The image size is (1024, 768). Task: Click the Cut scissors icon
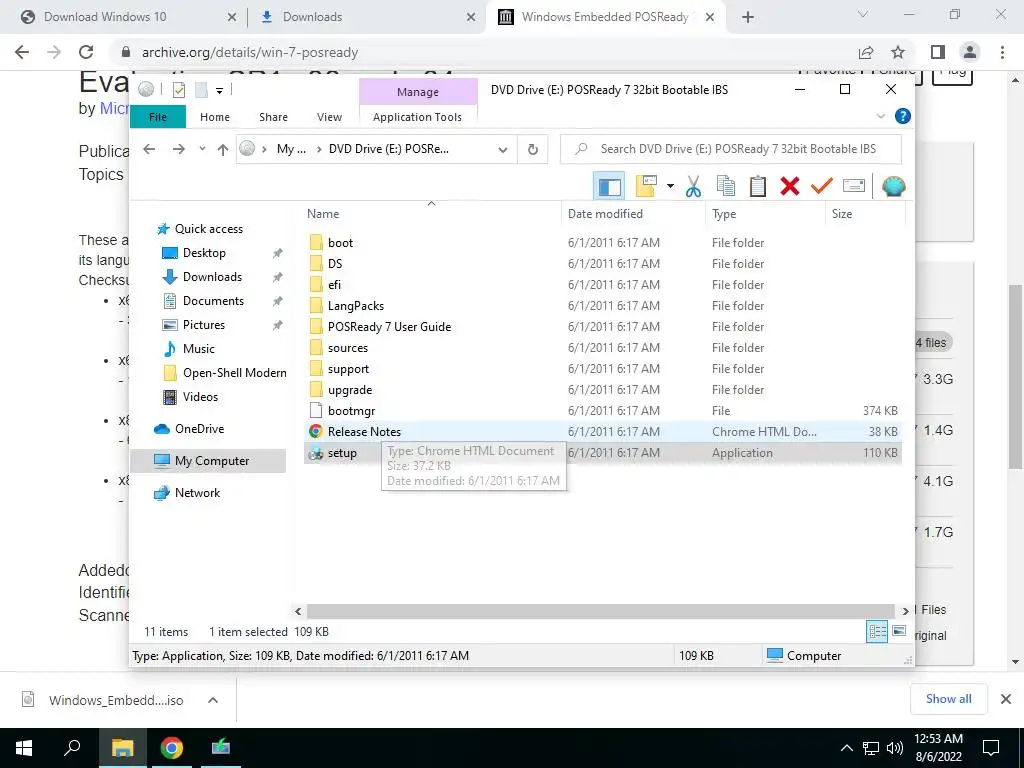(x=693, y=187)
